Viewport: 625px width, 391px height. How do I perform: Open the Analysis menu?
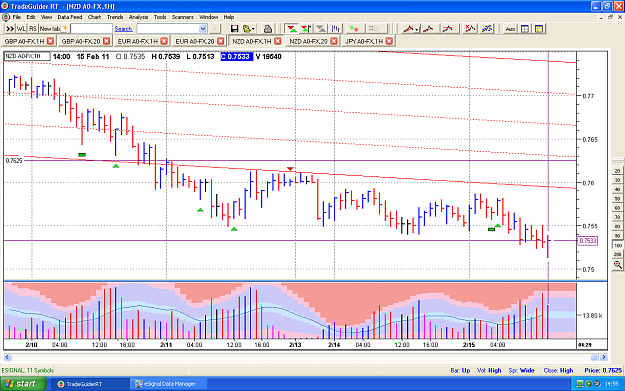(138, 17)
